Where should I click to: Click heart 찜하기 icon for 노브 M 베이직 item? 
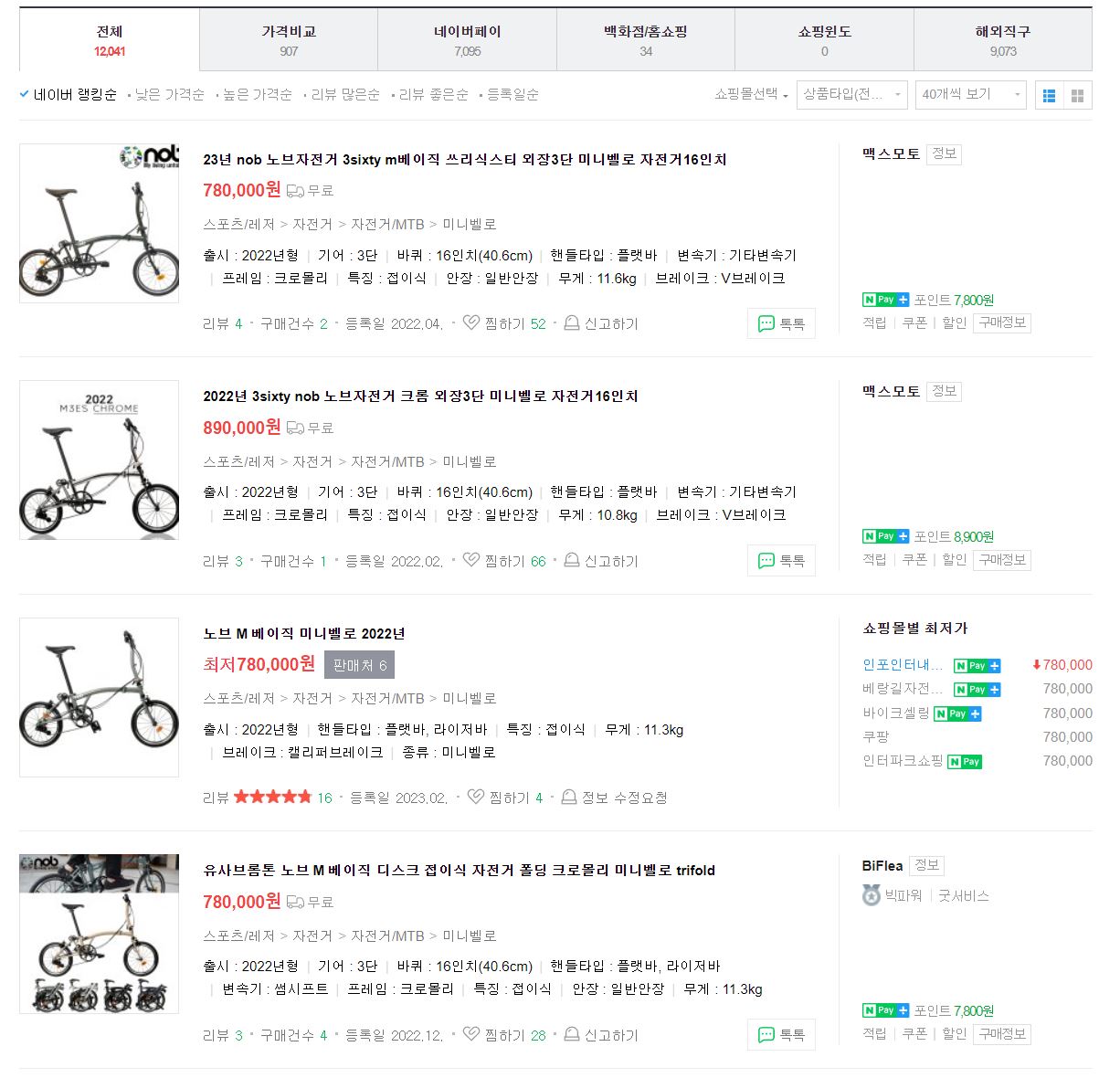pyautogui.click(x=475, y=798)
